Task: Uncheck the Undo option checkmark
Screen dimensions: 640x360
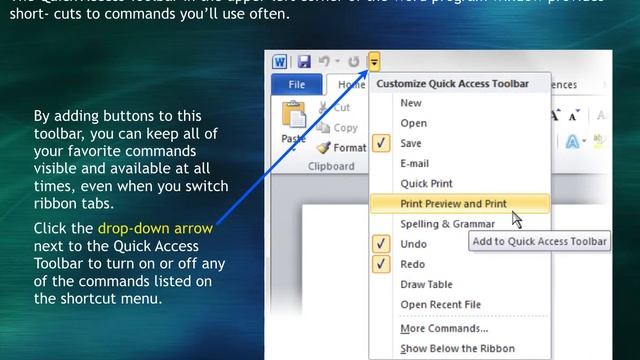Action: click(x=381, y=244)
